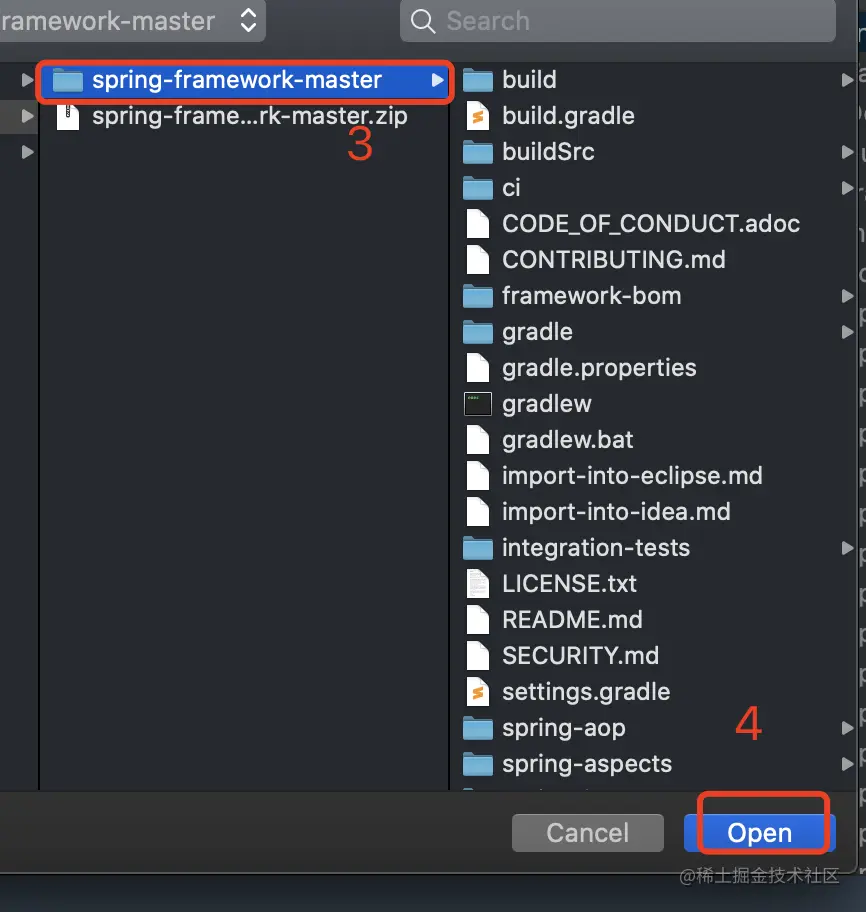Select SECURITY.md file name
Image resolution: width=866 pixels, height=912 pixels.
pyautogui.click(x=580, y=656)
